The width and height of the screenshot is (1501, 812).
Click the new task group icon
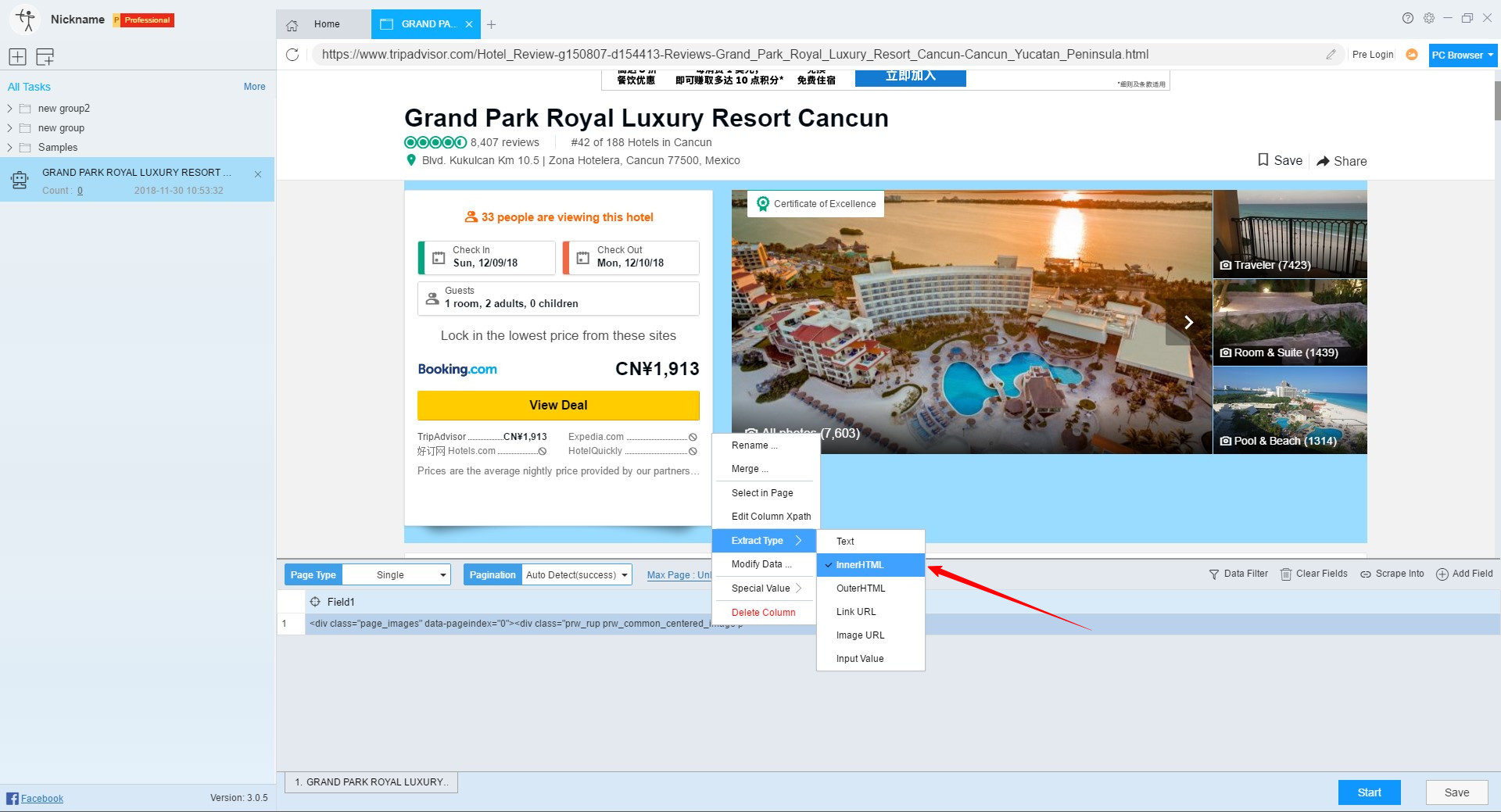(45, 56)
